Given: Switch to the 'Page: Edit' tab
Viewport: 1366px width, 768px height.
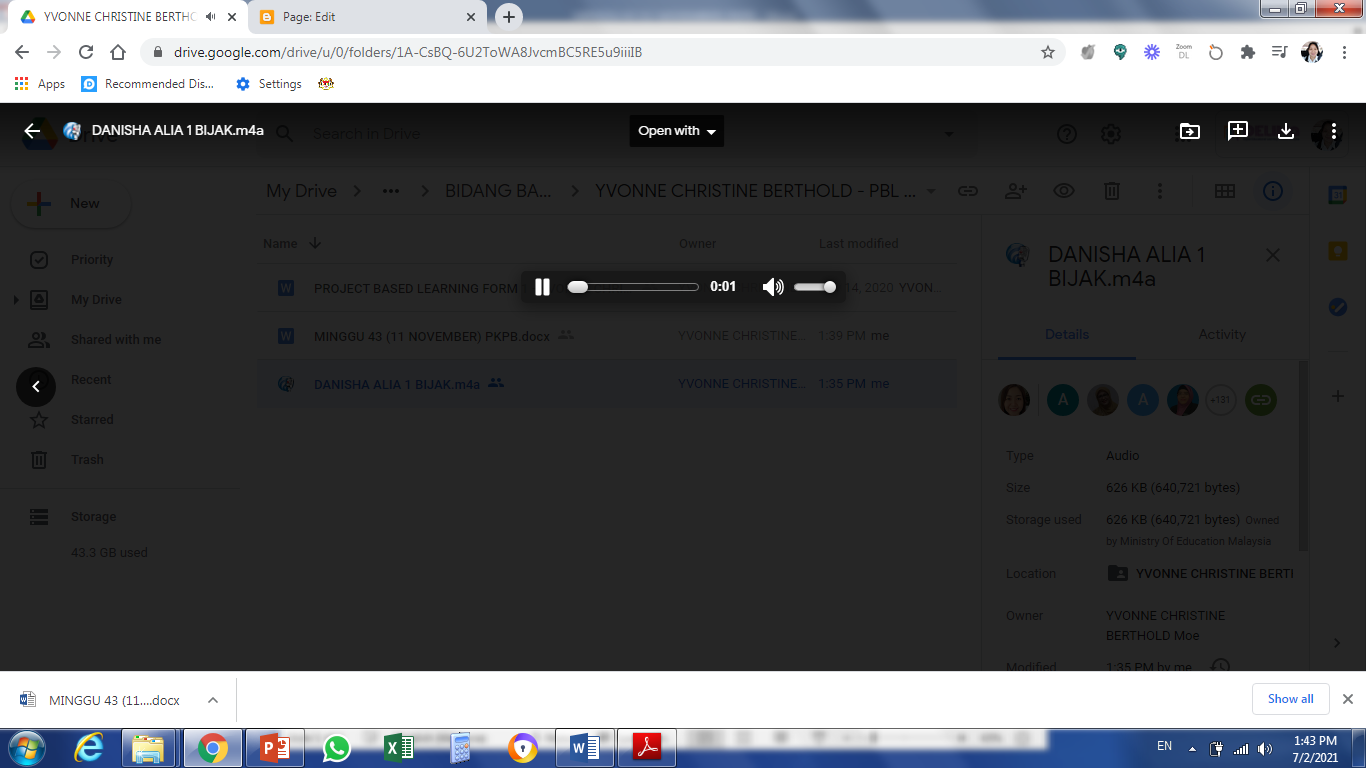Looking at the screenshot, I should [367, 17].
